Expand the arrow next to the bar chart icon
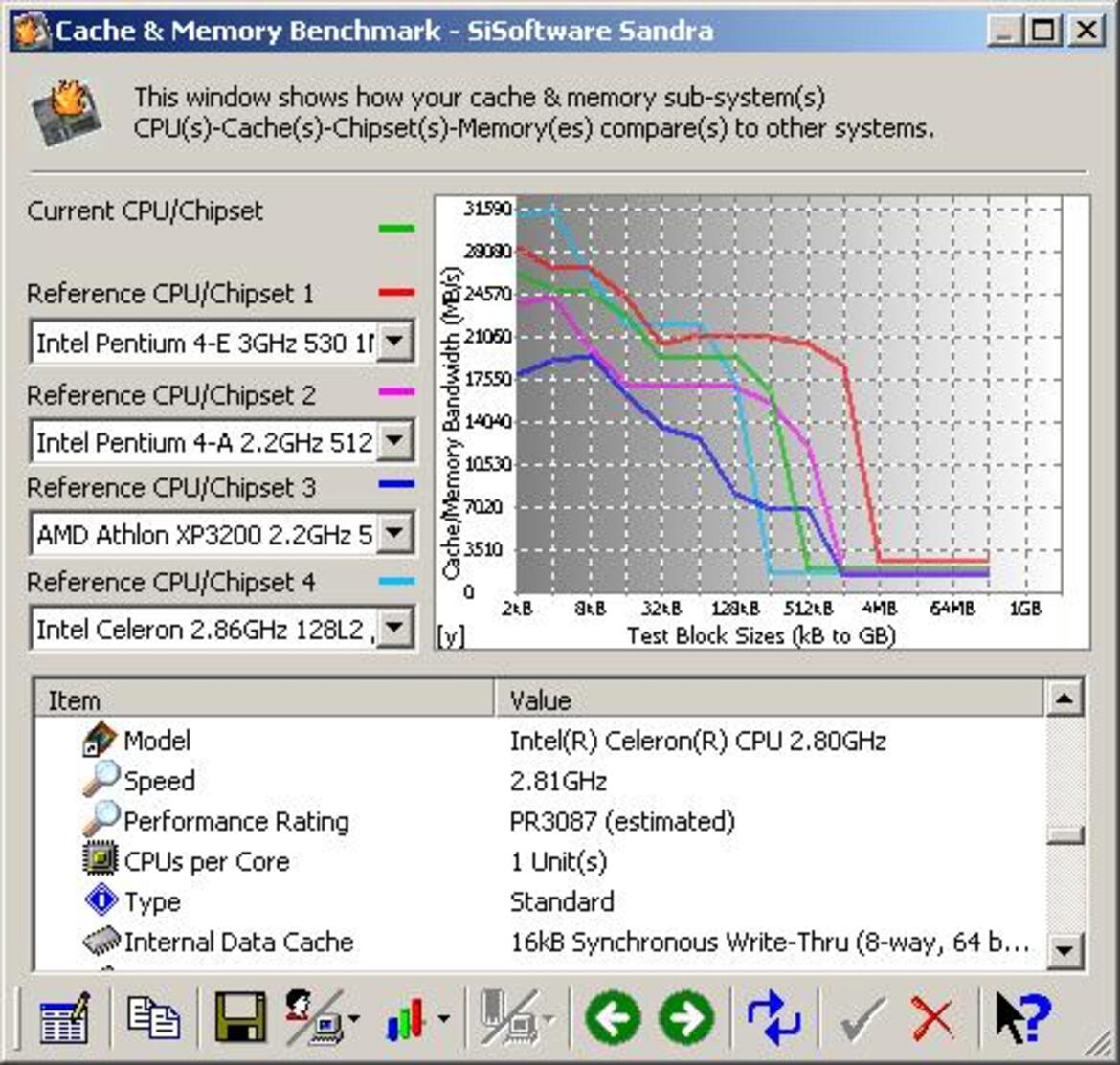Image resolution: width=1120 pixels, height=1065 pixels. [x=444, y=1019]
